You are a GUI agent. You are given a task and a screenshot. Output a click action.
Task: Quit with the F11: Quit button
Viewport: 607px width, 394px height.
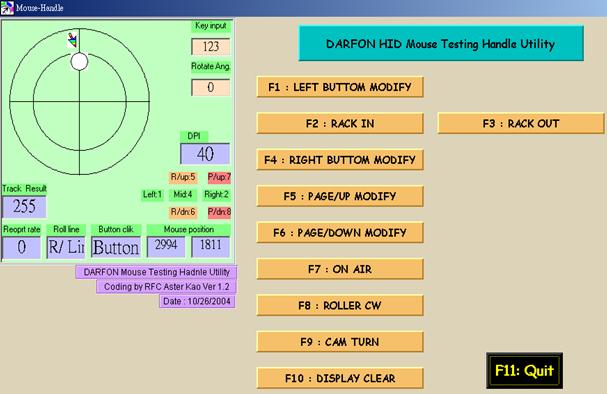pos(525,371)
